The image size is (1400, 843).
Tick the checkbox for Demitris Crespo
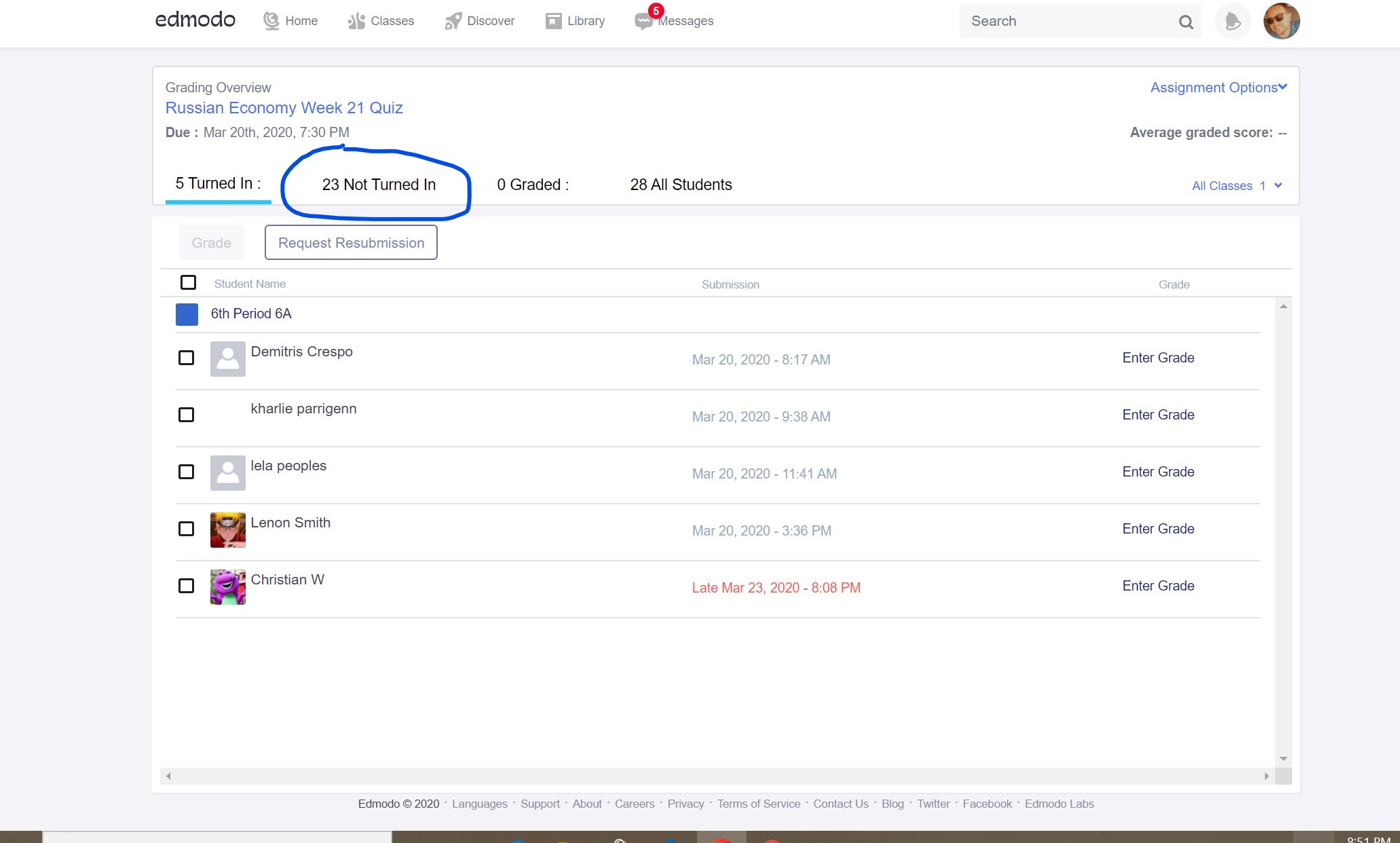186,358
